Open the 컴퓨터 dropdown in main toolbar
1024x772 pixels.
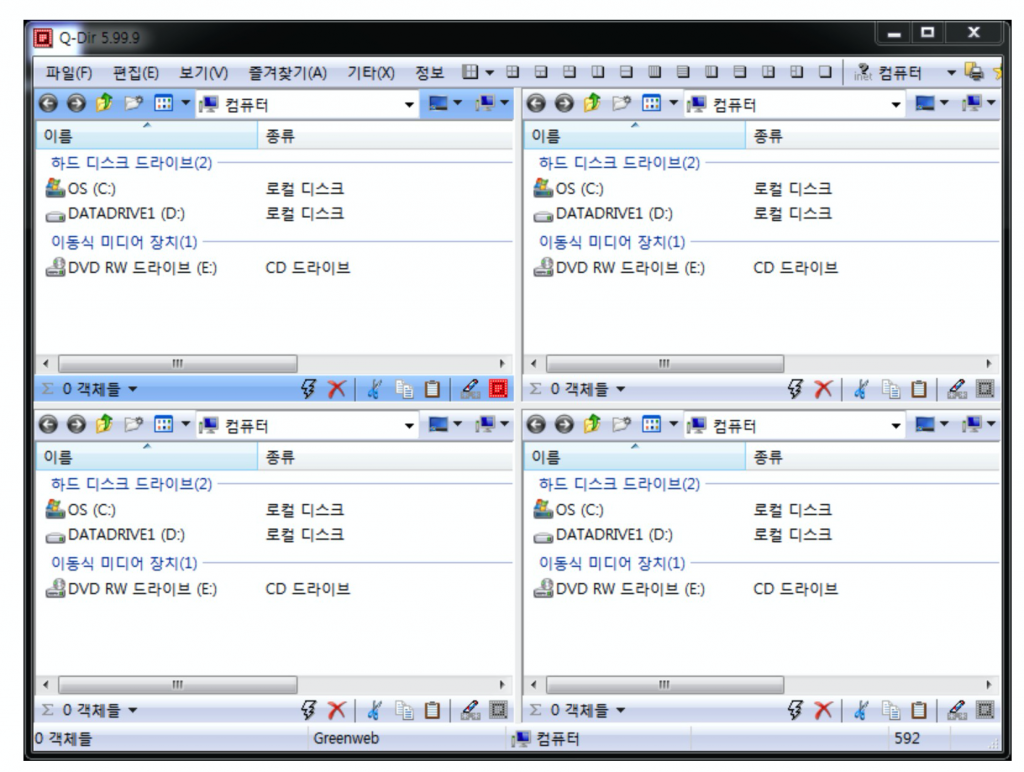[x=951, y=72]
